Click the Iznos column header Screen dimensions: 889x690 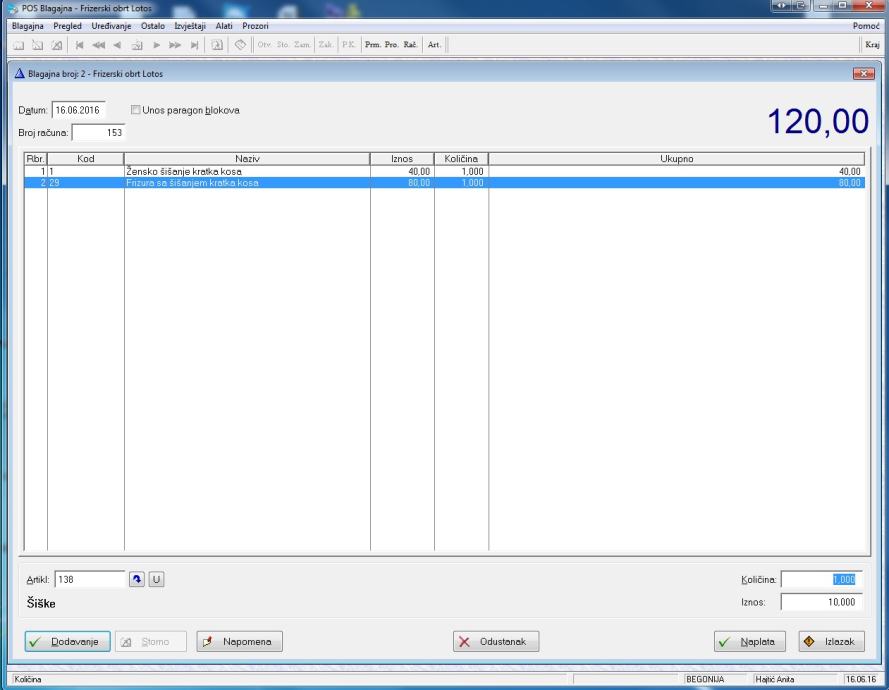402,159
